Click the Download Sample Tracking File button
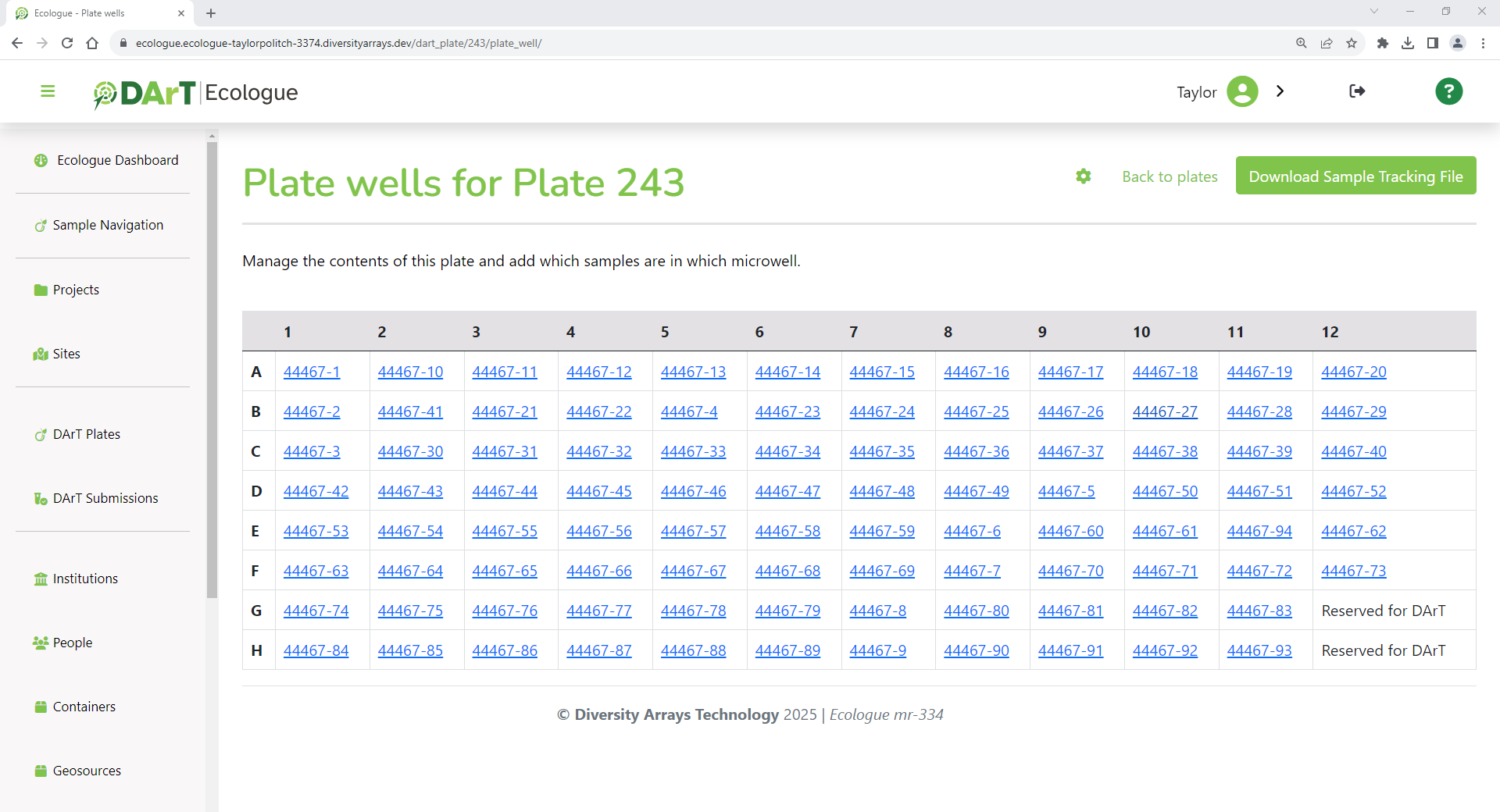The height and width of the screenshot is (812, 1500). [x=1355, y=176]
